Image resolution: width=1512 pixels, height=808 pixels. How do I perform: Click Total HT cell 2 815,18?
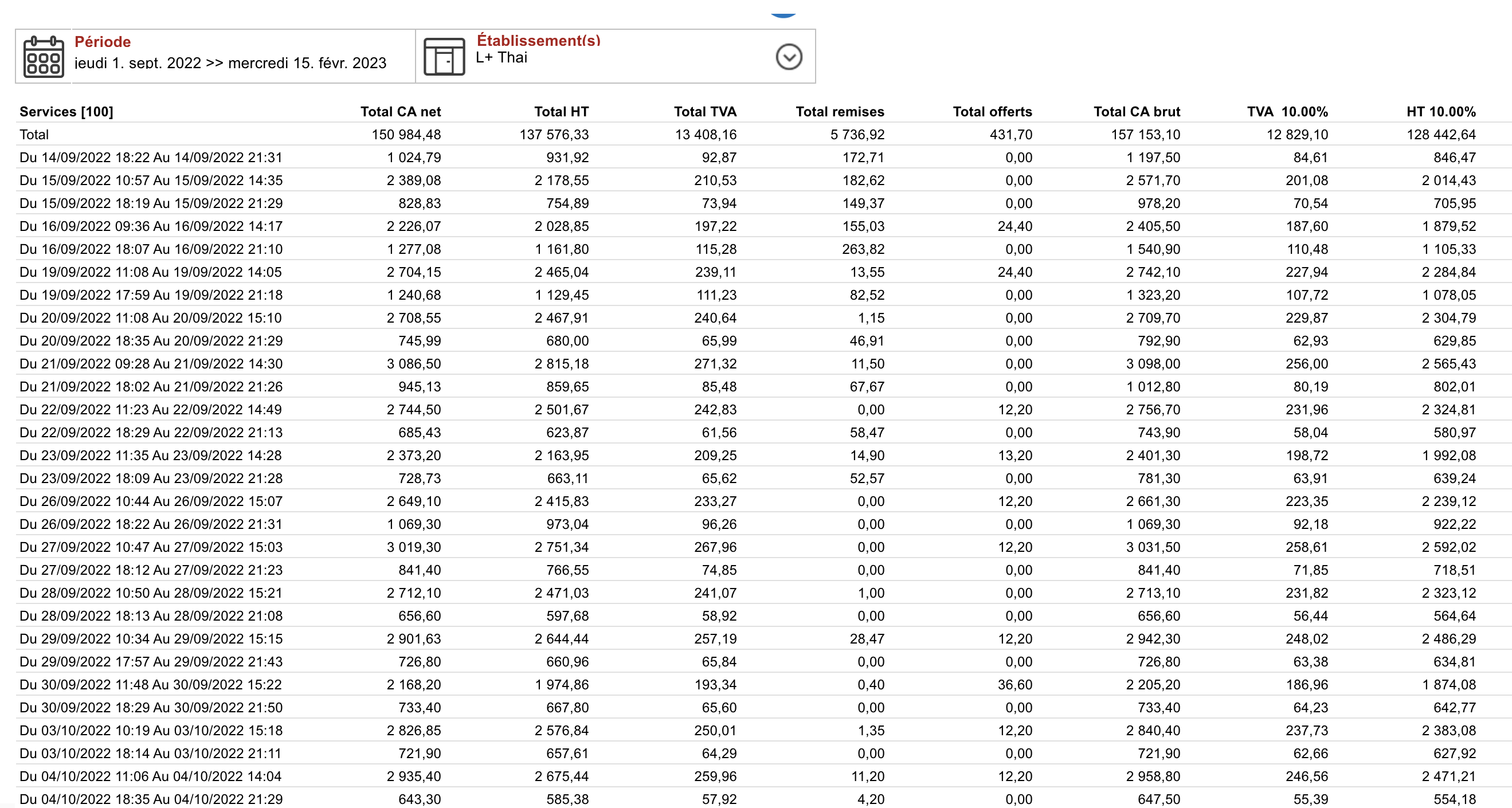pos(561,363)
